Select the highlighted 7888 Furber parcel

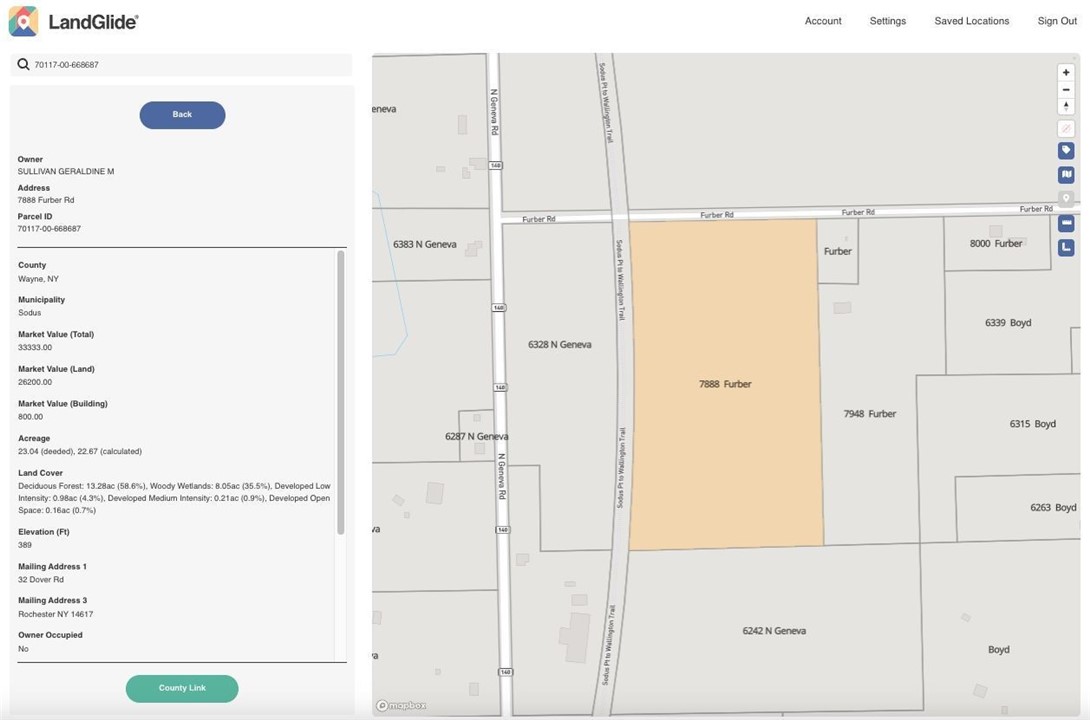coord(725,384)
